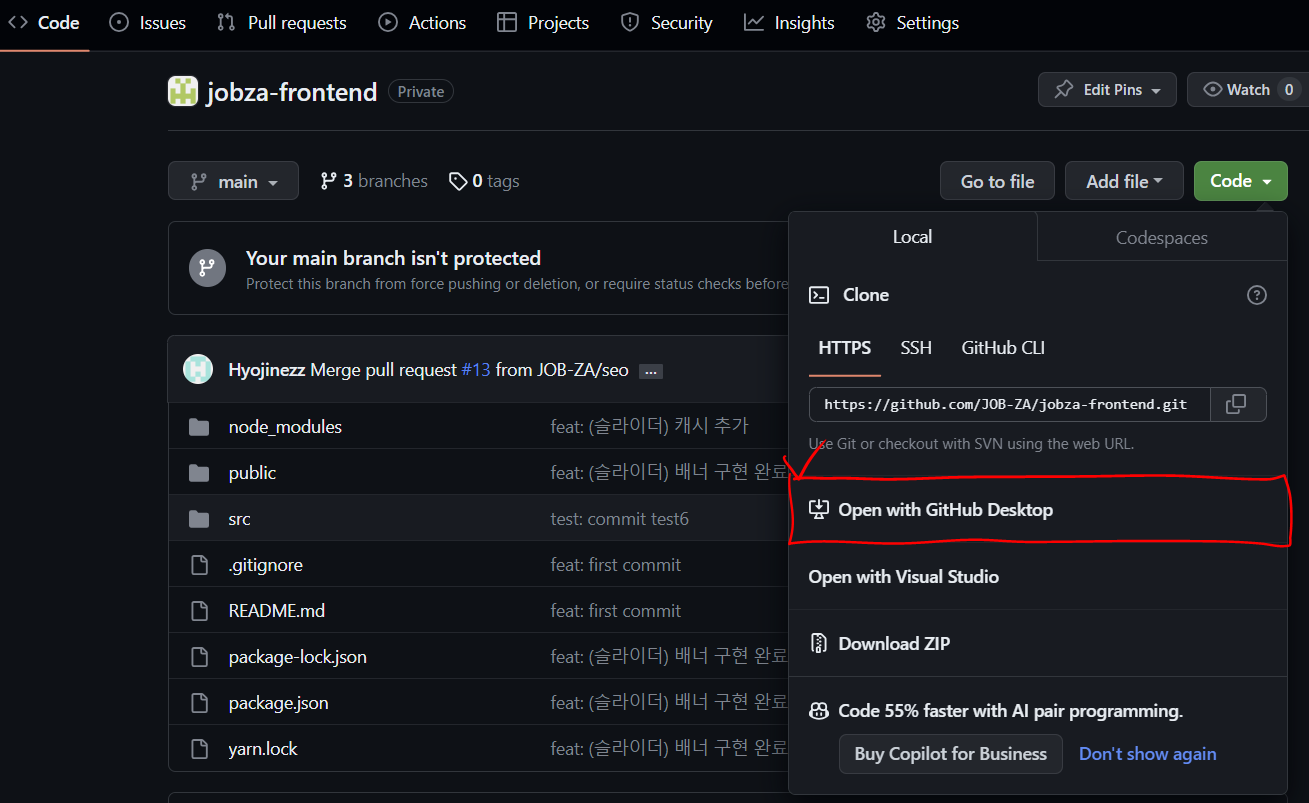
Task: Click the src folder icon
Action: point(199,519)
